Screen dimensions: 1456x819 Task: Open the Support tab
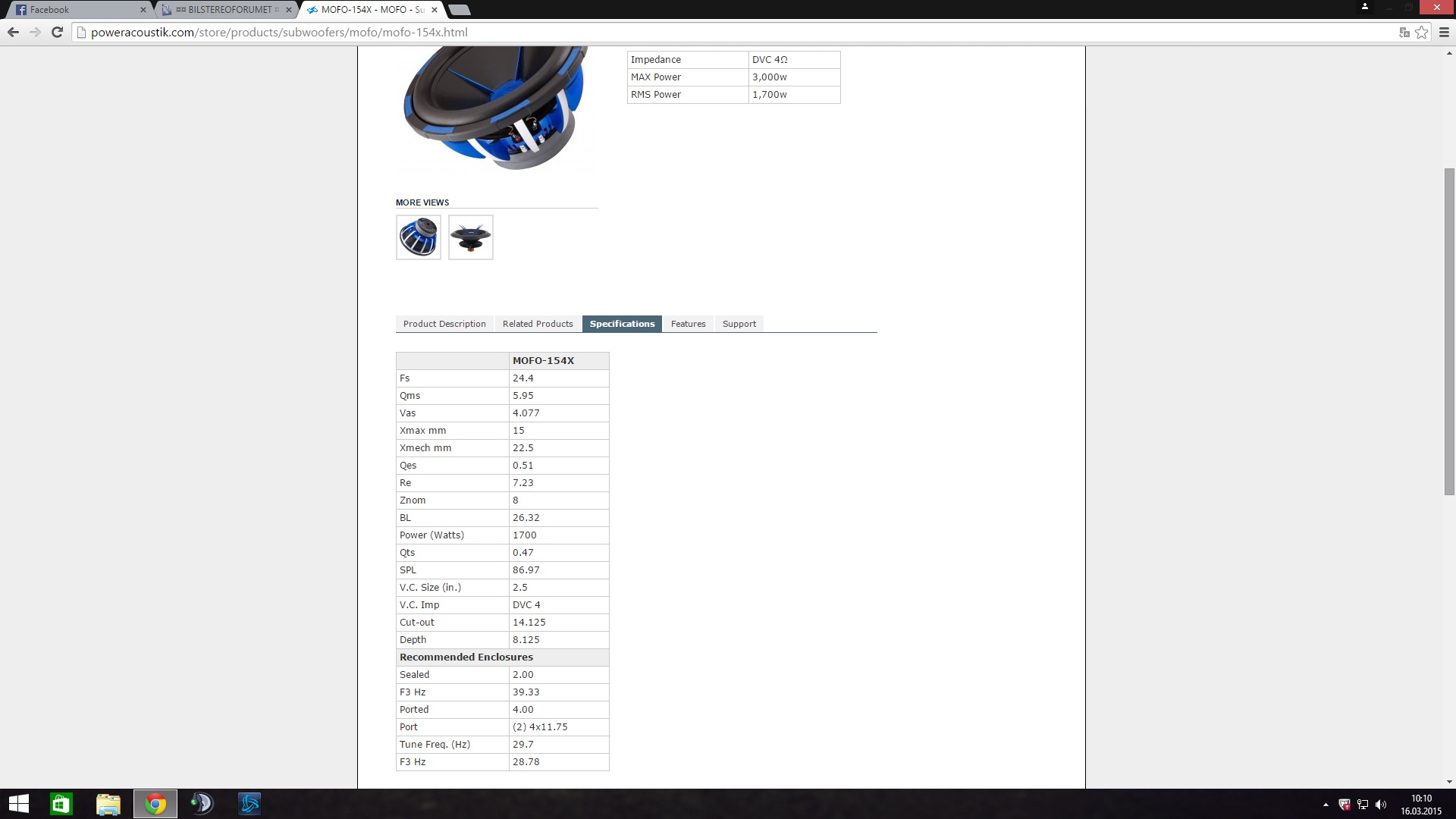click(x=739, y=324)
